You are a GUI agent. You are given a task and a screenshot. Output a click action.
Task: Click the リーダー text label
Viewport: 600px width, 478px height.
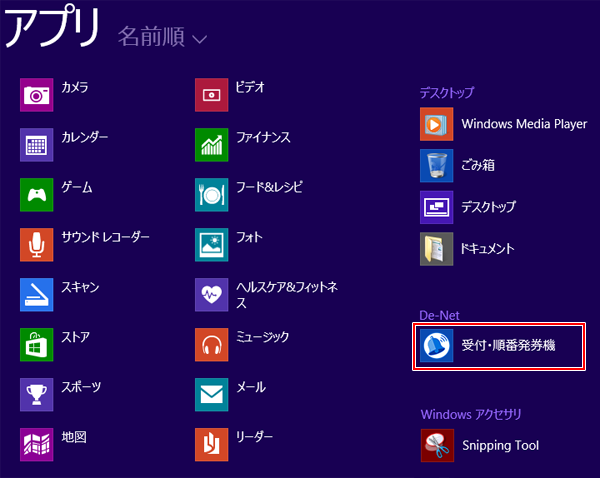click(254, 437)
